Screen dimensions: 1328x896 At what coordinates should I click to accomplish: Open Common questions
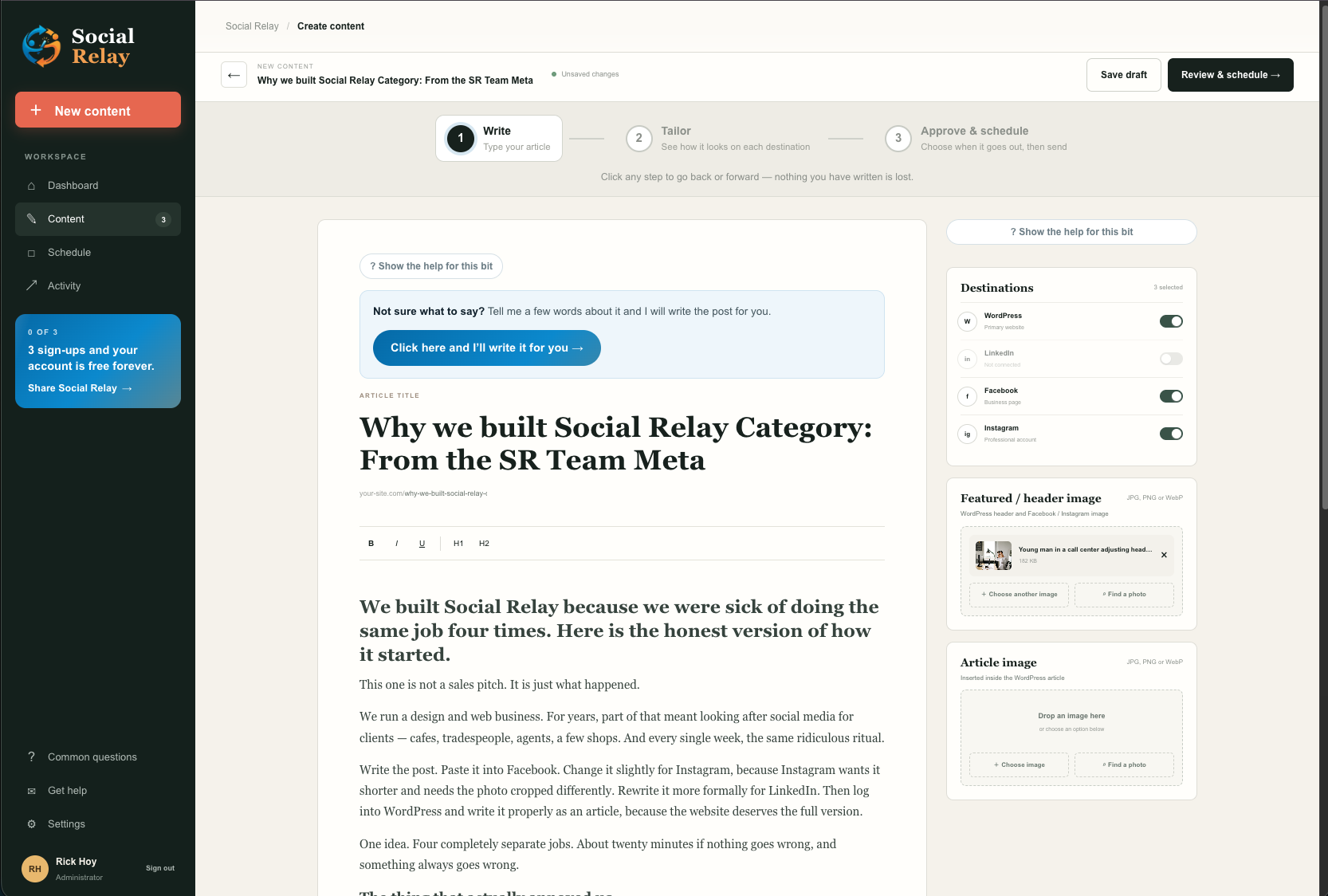click(98, 757)
